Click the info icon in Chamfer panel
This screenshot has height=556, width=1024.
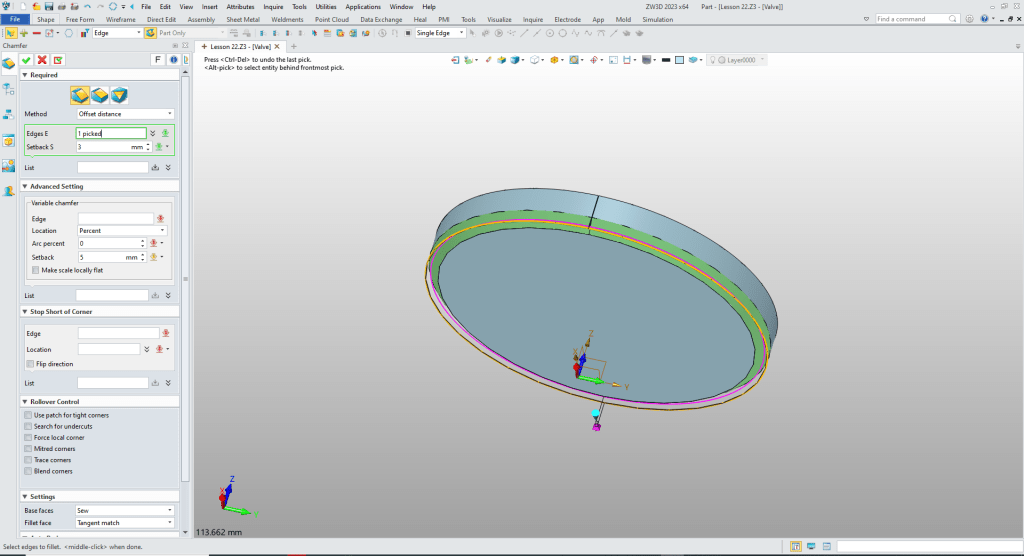tap(173, 60)
